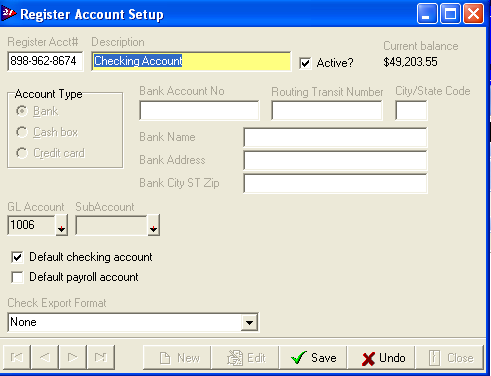Enable Default payroll account
Screen dimensions: 491x376
(17, 277)
